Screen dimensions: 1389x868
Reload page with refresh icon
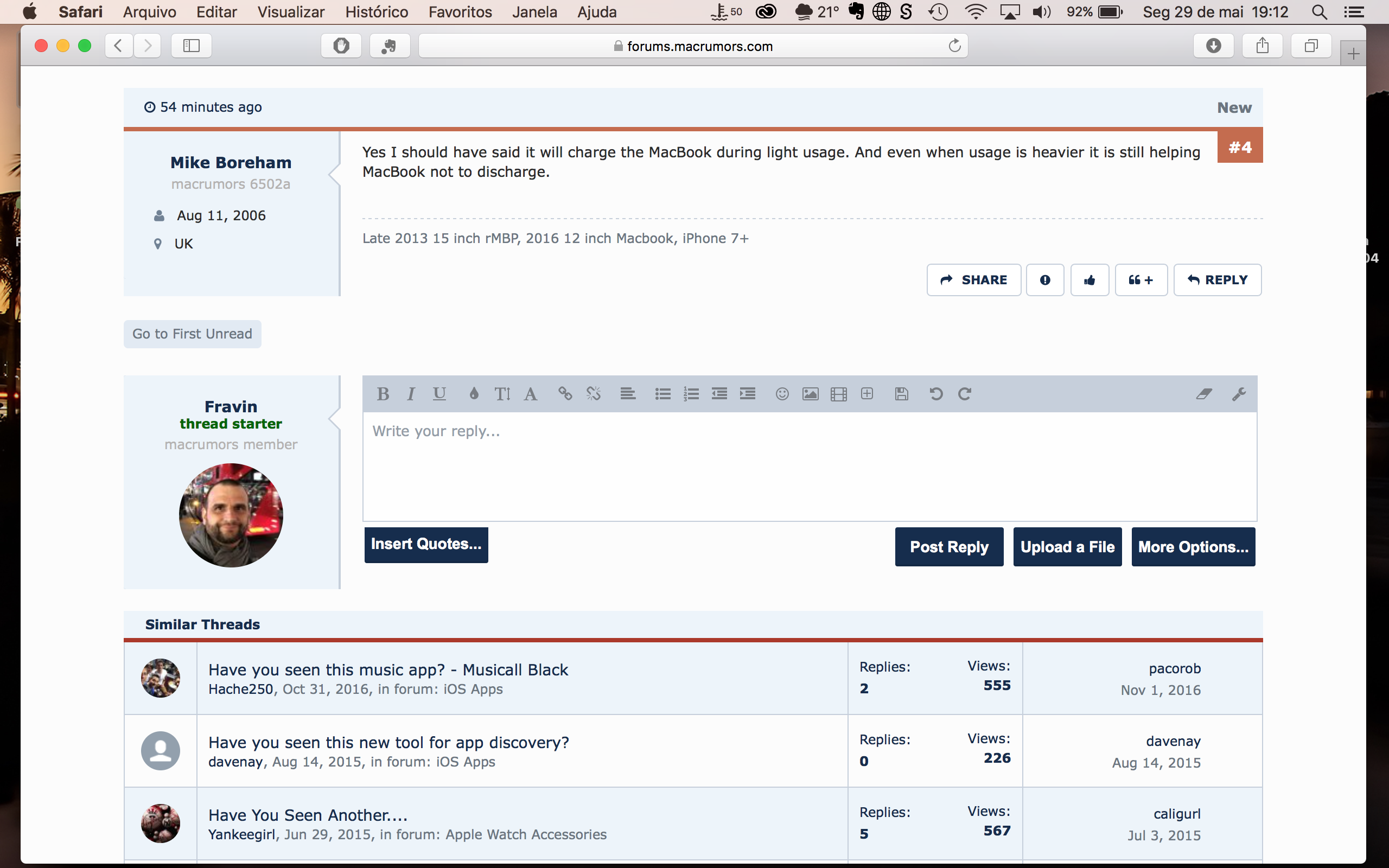click(x=954, y=46)
